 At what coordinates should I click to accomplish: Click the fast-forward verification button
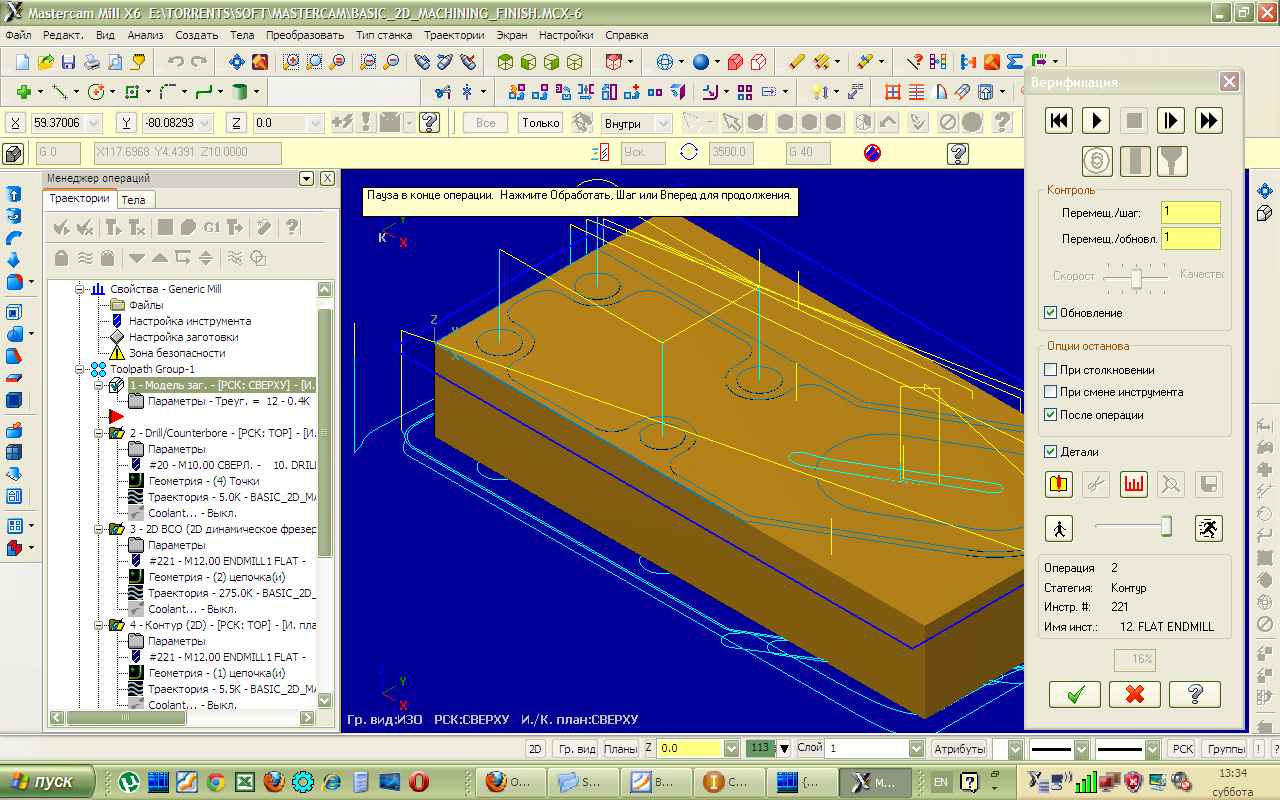(x=1208, y=121)
